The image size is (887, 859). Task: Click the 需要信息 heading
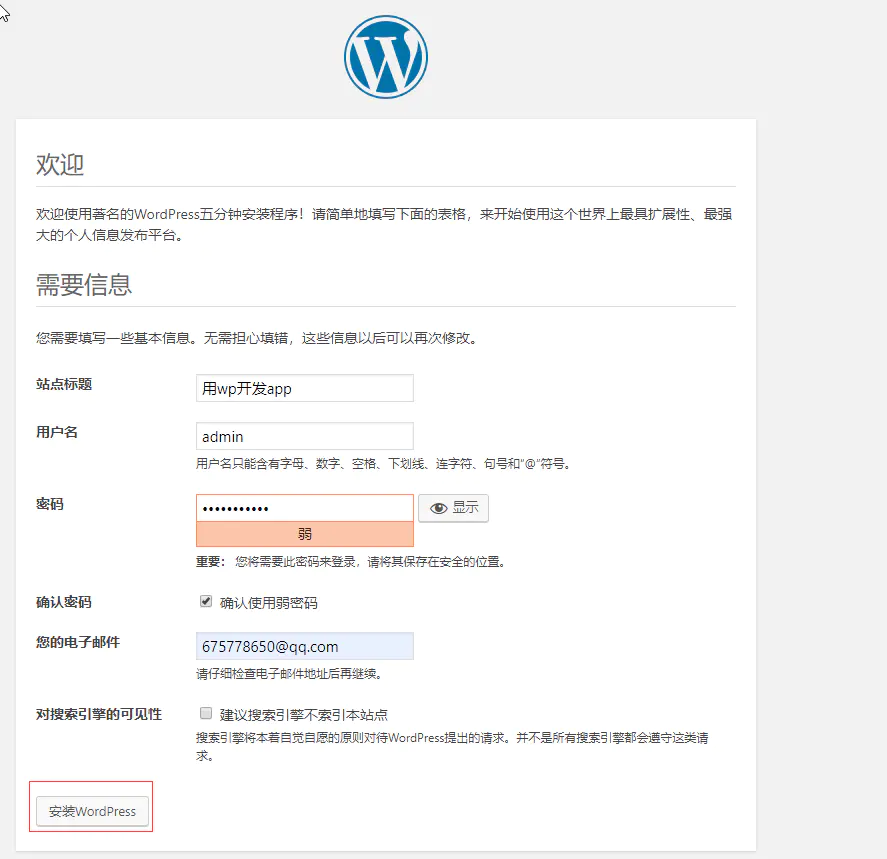84,284
